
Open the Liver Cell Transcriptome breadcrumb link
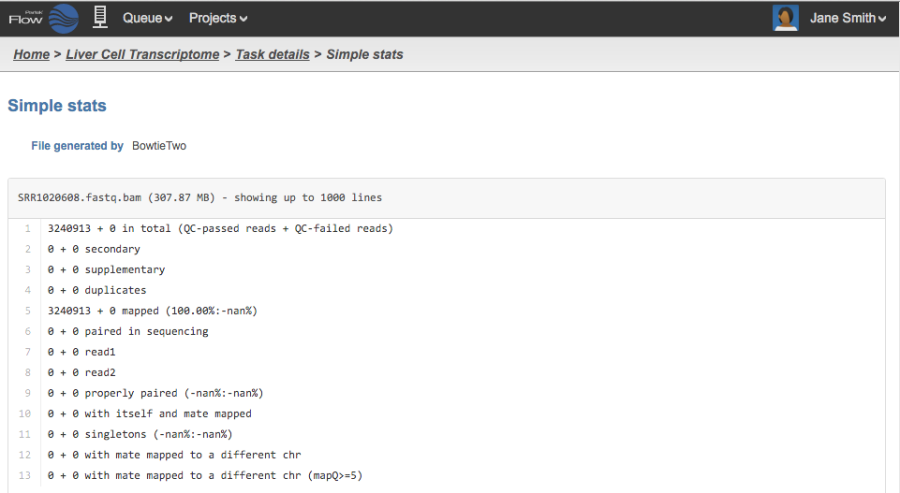point(142,54)
